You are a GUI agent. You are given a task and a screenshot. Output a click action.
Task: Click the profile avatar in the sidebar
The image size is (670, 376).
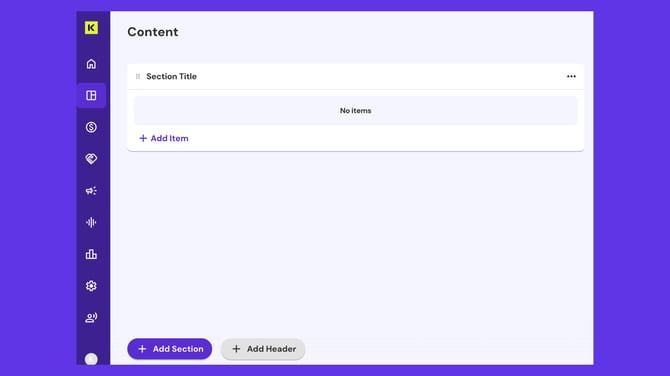tap(91, 359)
